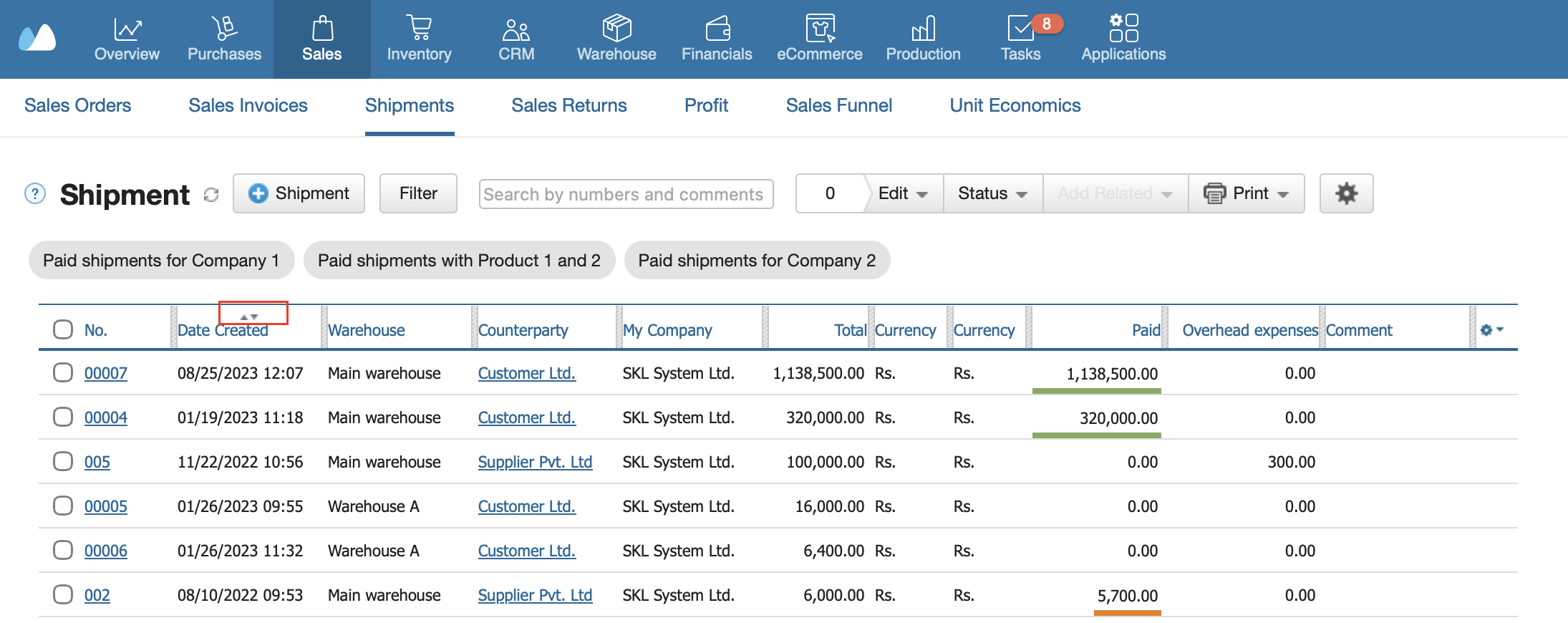
Task: Open the Inventory cart icon
Action: pyautogui.click(x=419, y=29)
